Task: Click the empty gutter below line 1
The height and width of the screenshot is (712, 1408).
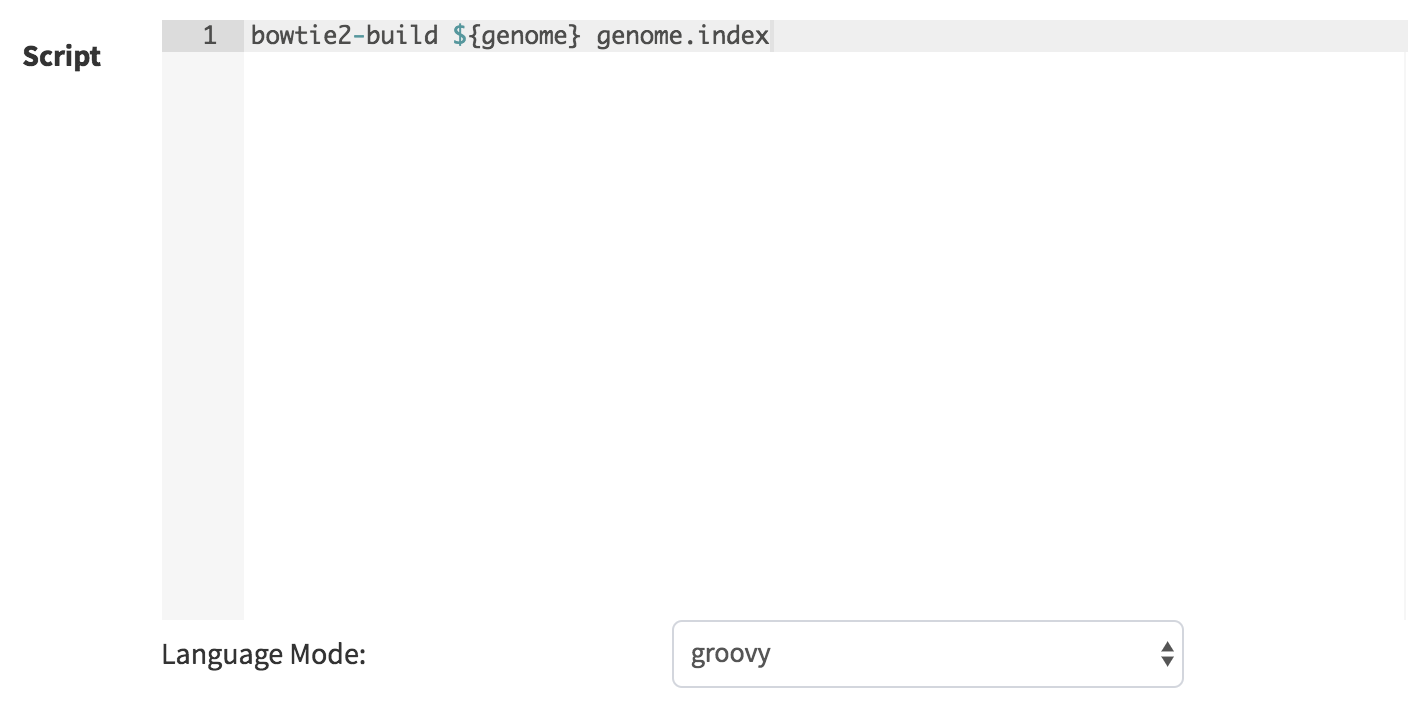Action: (x=202, y=335)
